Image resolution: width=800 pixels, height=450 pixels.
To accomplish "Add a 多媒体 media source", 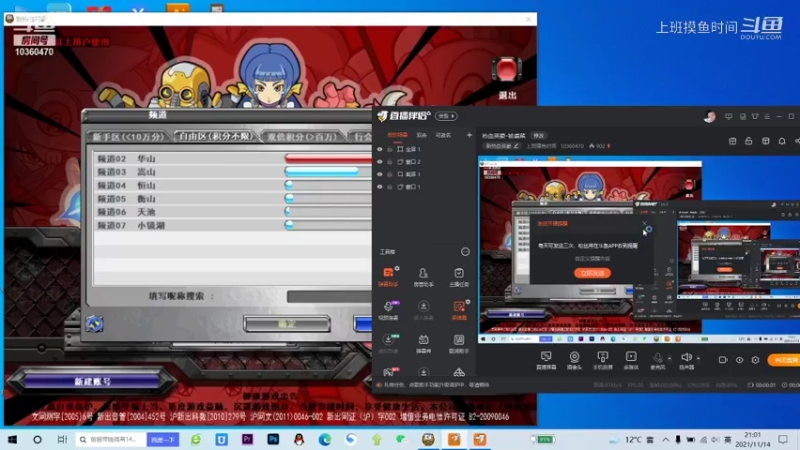I will pos(631,360).
